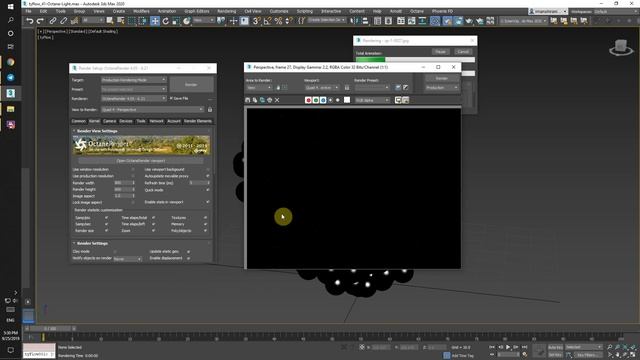Open the Viewport dropdown in frame window
The width and height of the screenshot is (640, 360).
(322, 88)
